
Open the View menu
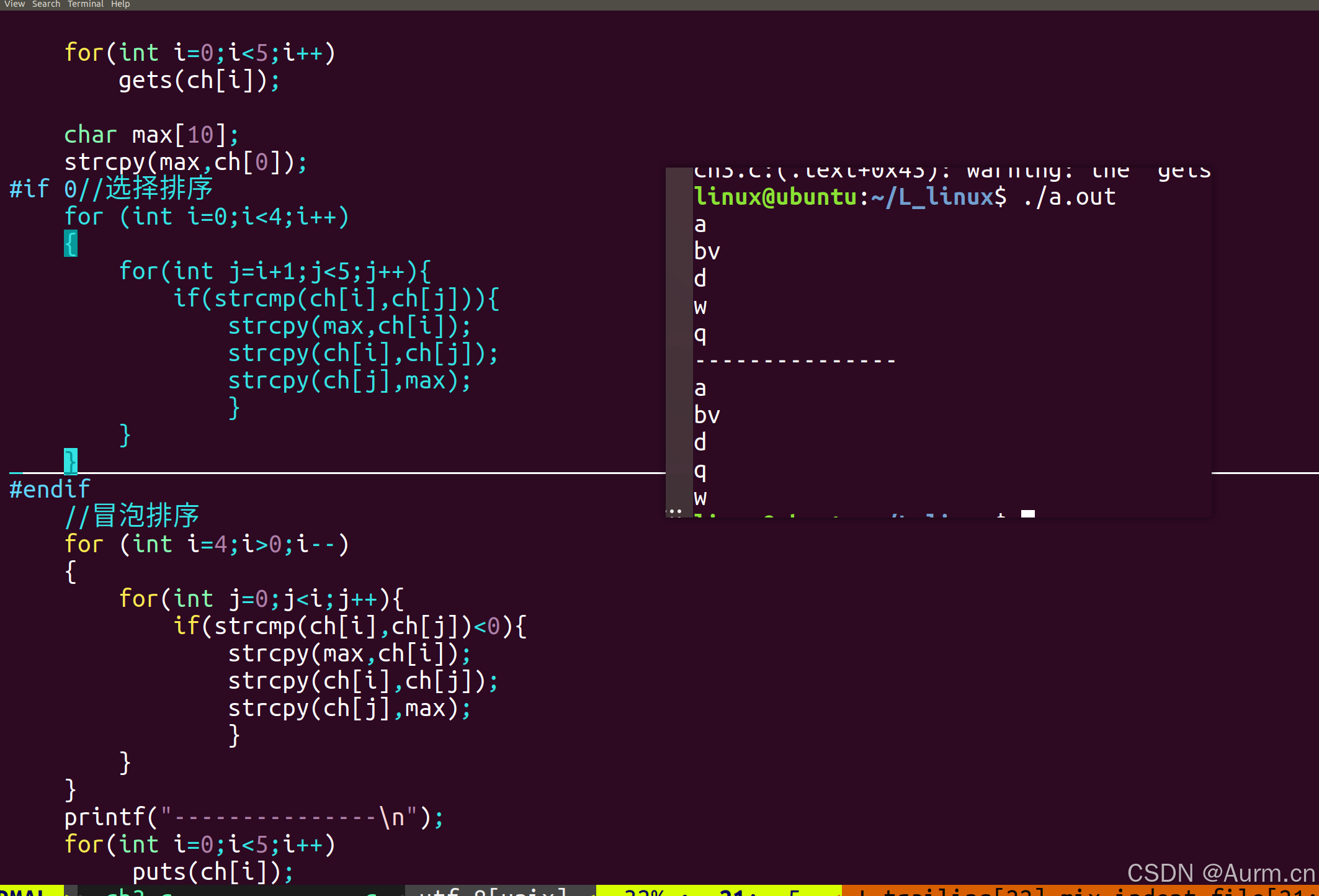(x=14, y=4)
